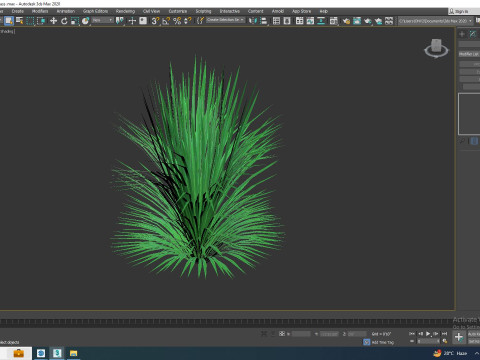Open Material Editor icon
Viewport: 480px width, 360px height.
pyautogui.click(x=333, y=21)
